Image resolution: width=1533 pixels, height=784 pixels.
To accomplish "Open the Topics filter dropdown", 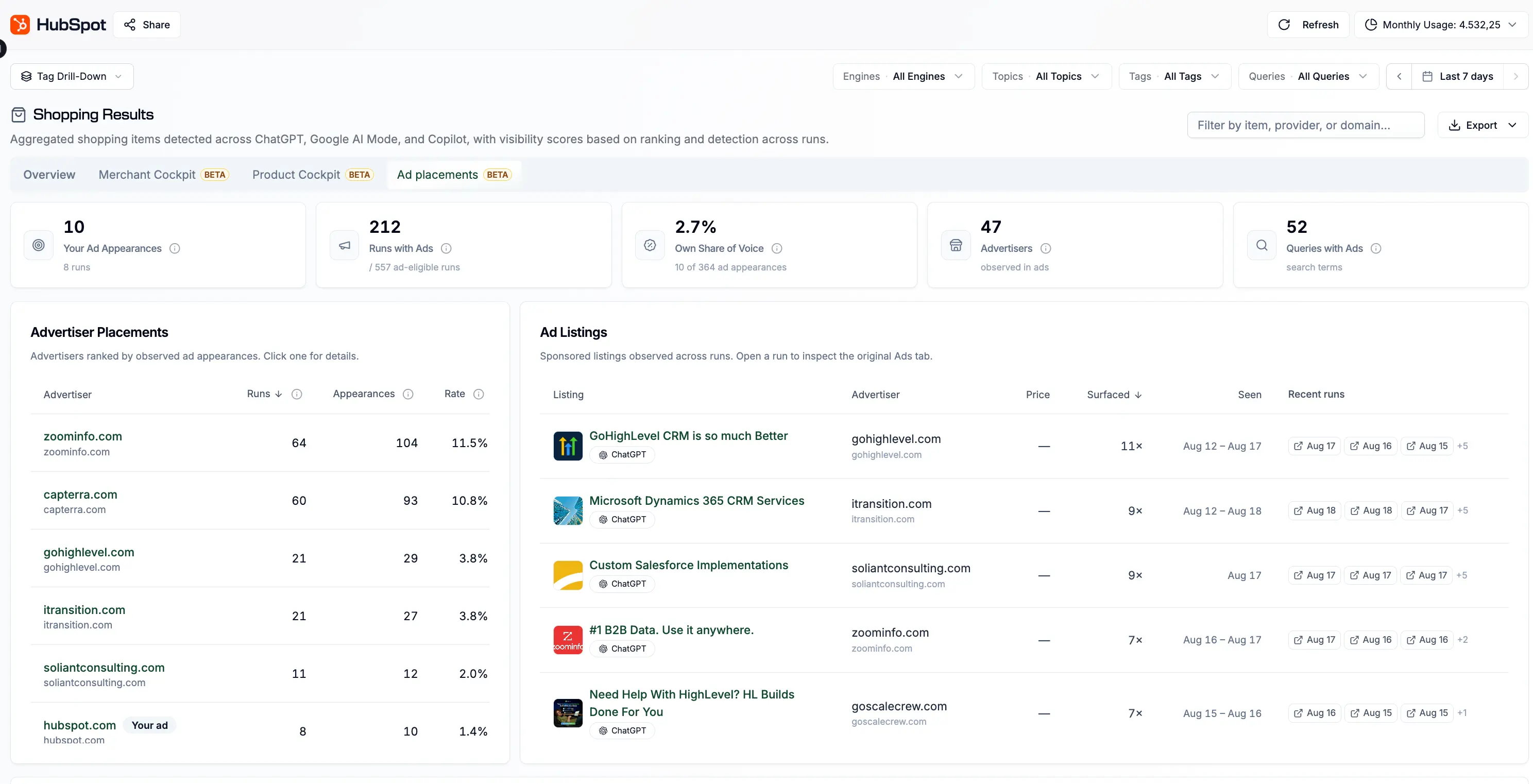I will click(x=1047, y=76).
